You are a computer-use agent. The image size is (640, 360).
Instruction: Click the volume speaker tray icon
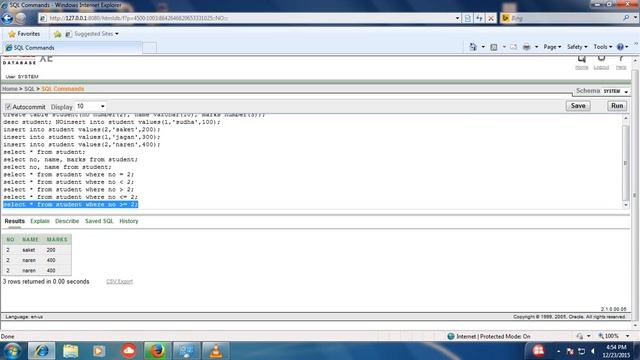pyautogui.click(x=593, y=351)
